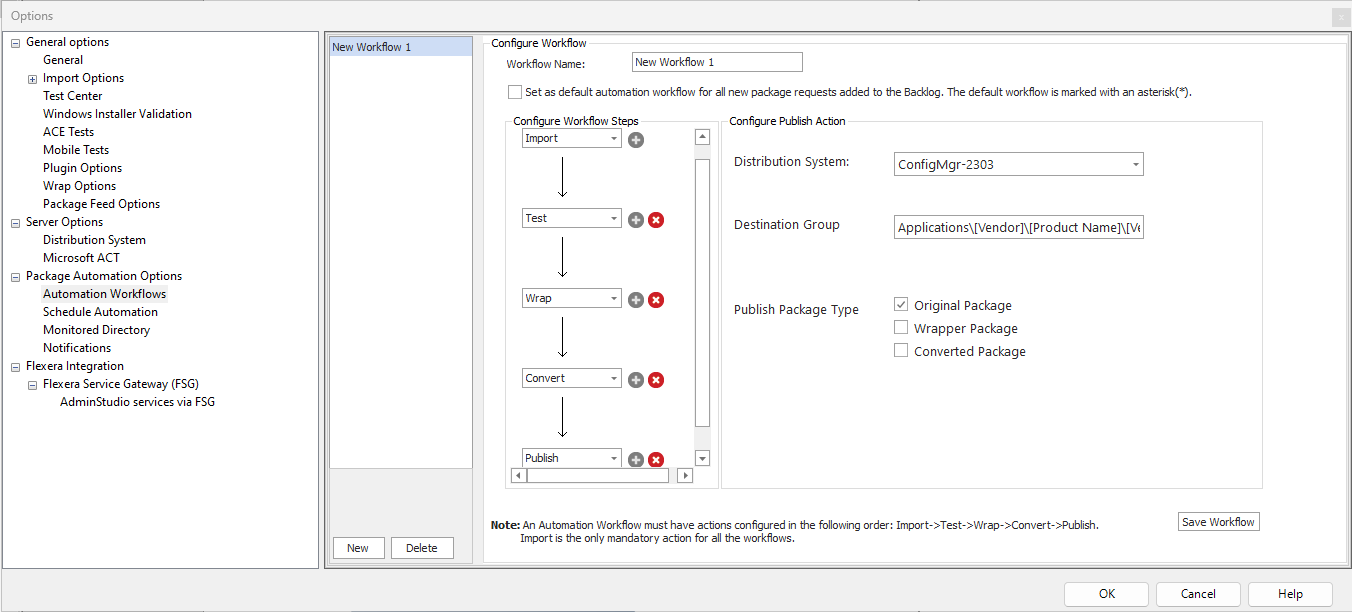Select New Workflow 1 in list
The width and height of the screenshot is (1352, 612).
click(401, 47)
